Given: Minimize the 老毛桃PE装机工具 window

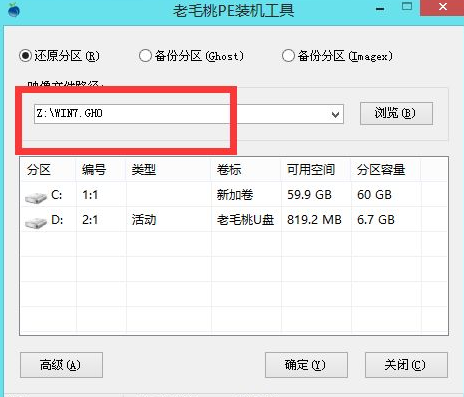Looking at the screenshot, I should point(380,9).
